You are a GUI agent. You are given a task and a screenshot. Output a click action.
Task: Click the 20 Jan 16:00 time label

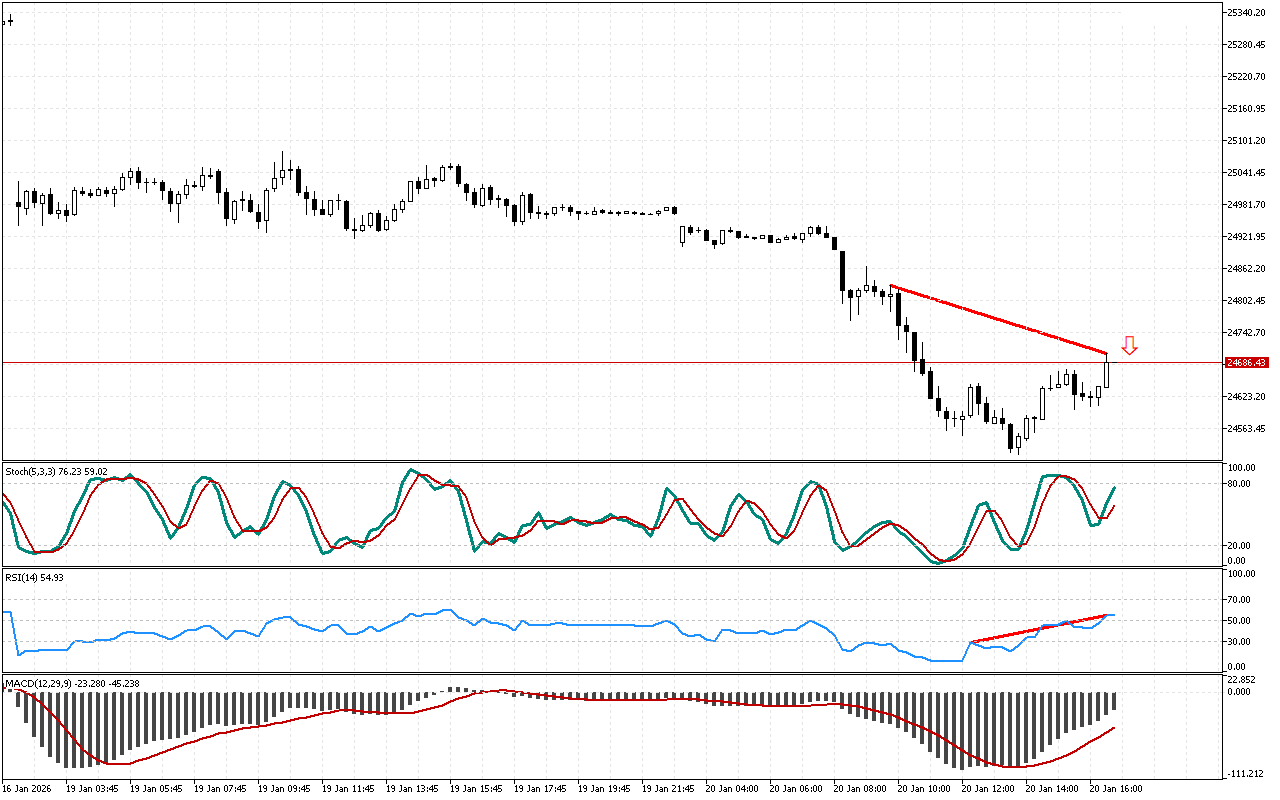pos(1116,788)
